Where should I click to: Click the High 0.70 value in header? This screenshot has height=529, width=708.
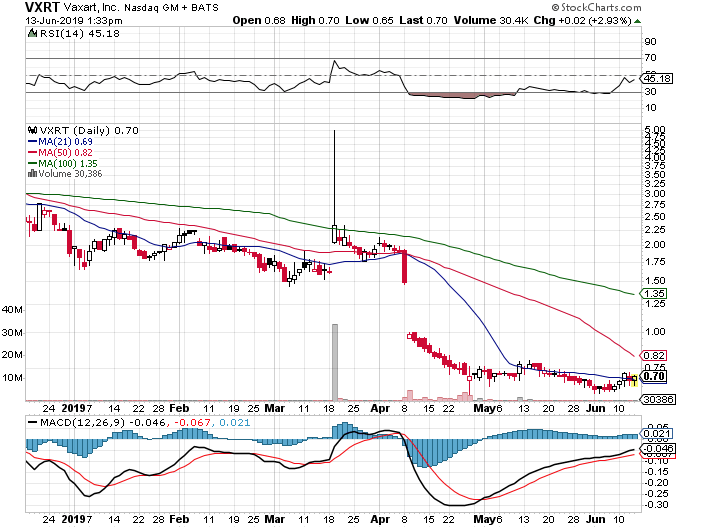tap(315, 21)
